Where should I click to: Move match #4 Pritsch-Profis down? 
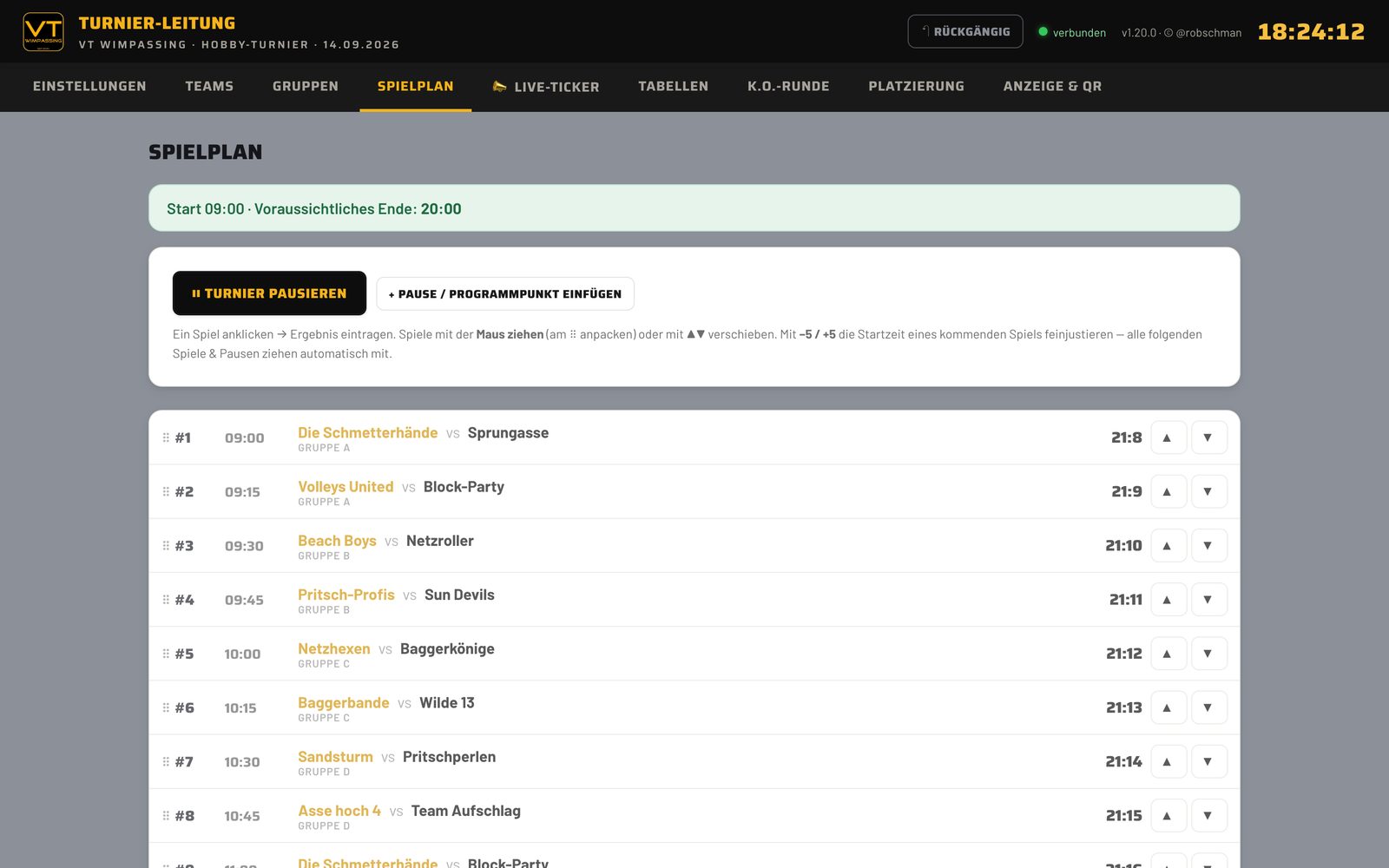(1208, 599)
